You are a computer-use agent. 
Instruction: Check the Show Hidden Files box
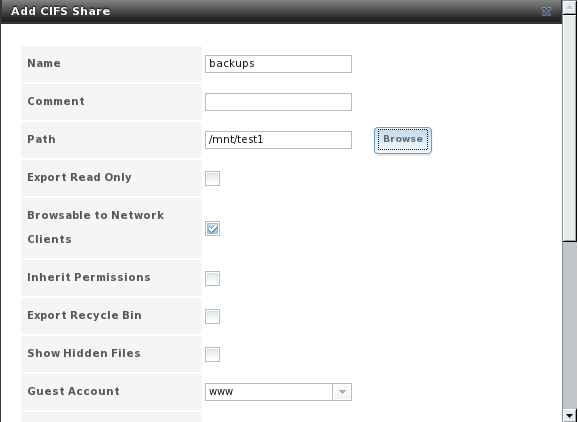point(212,355)
